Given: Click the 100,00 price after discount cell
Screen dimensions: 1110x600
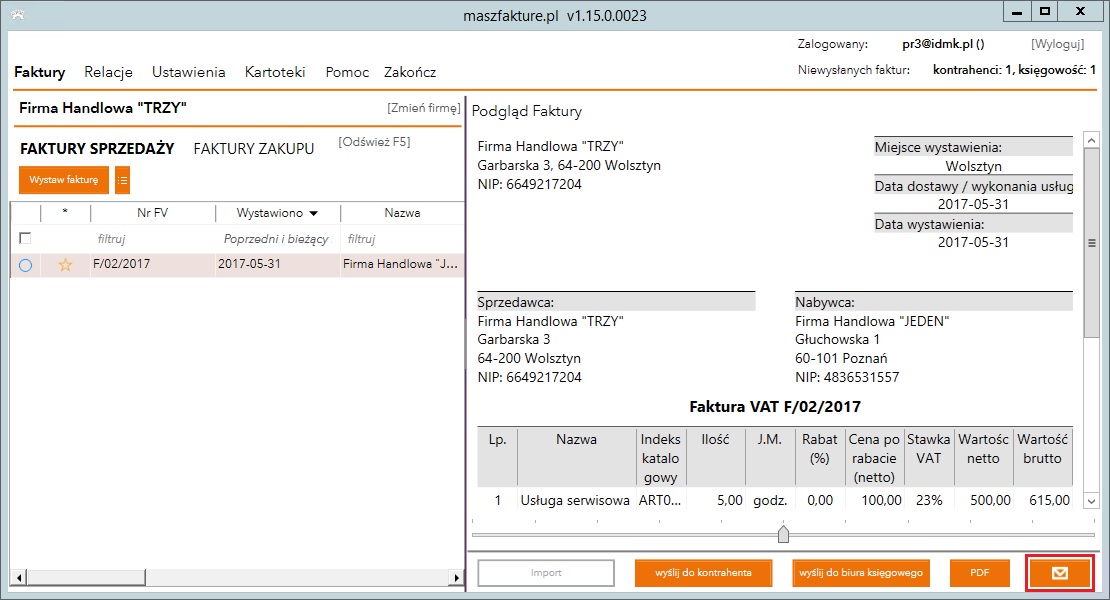Looking at the screenshot, I should (881, 500).
